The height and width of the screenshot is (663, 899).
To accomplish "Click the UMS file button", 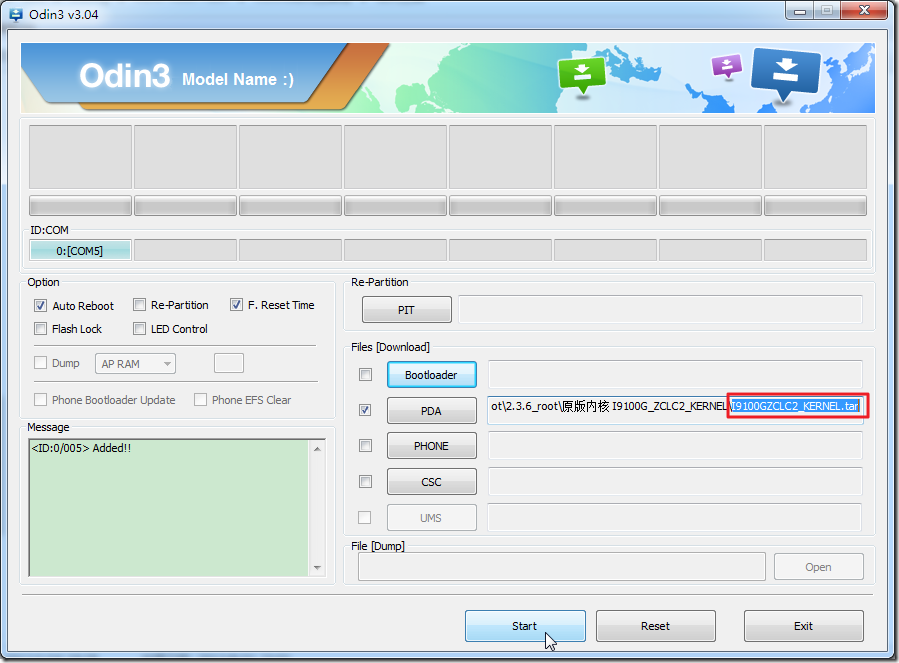I will (431, 518).
